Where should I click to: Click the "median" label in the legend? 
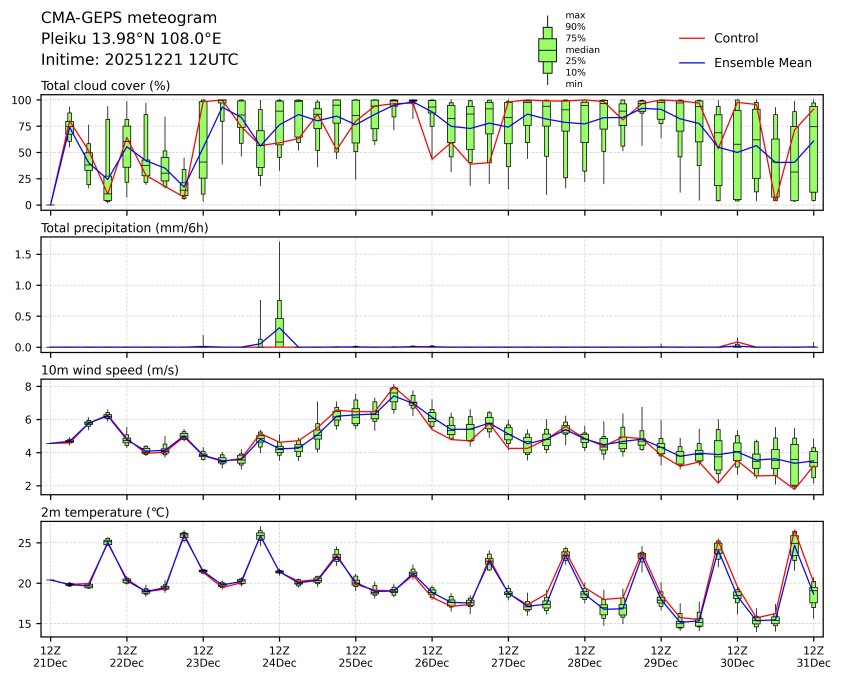pyautogui.click(x=582, y=49)
